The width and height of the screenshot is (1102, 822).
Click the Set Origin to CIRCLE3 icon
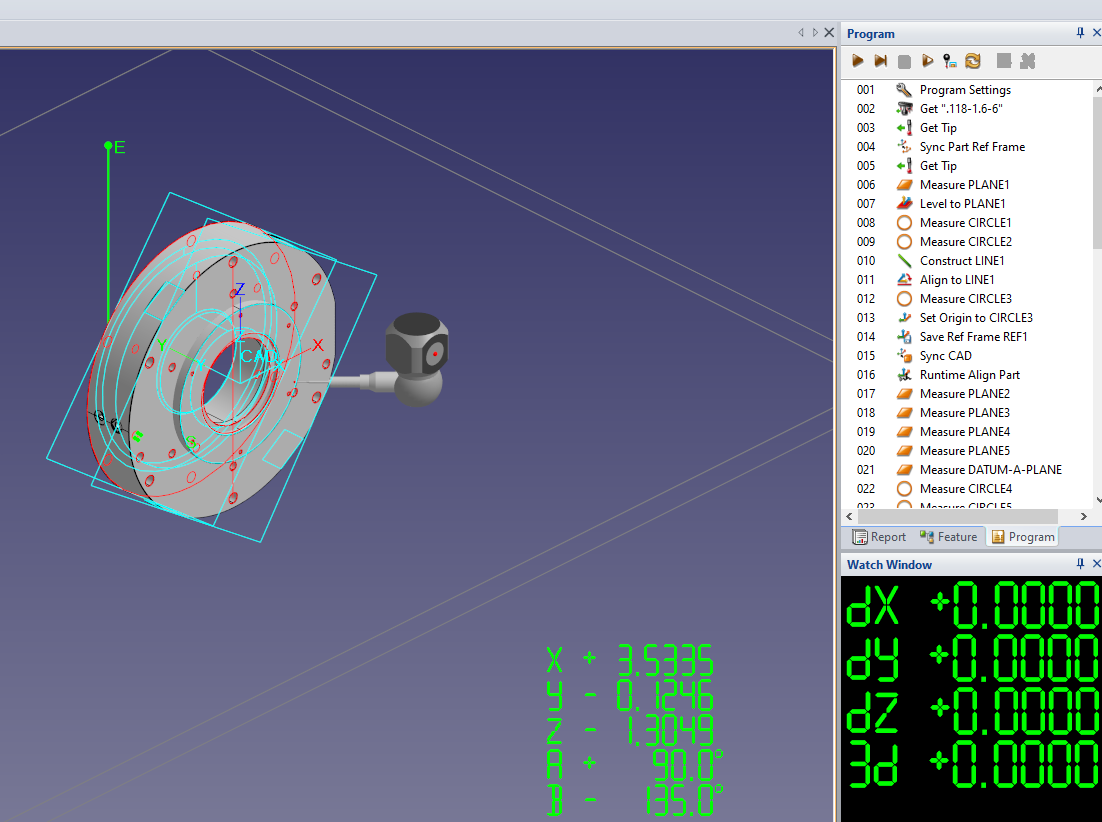[x=904, y=318]
